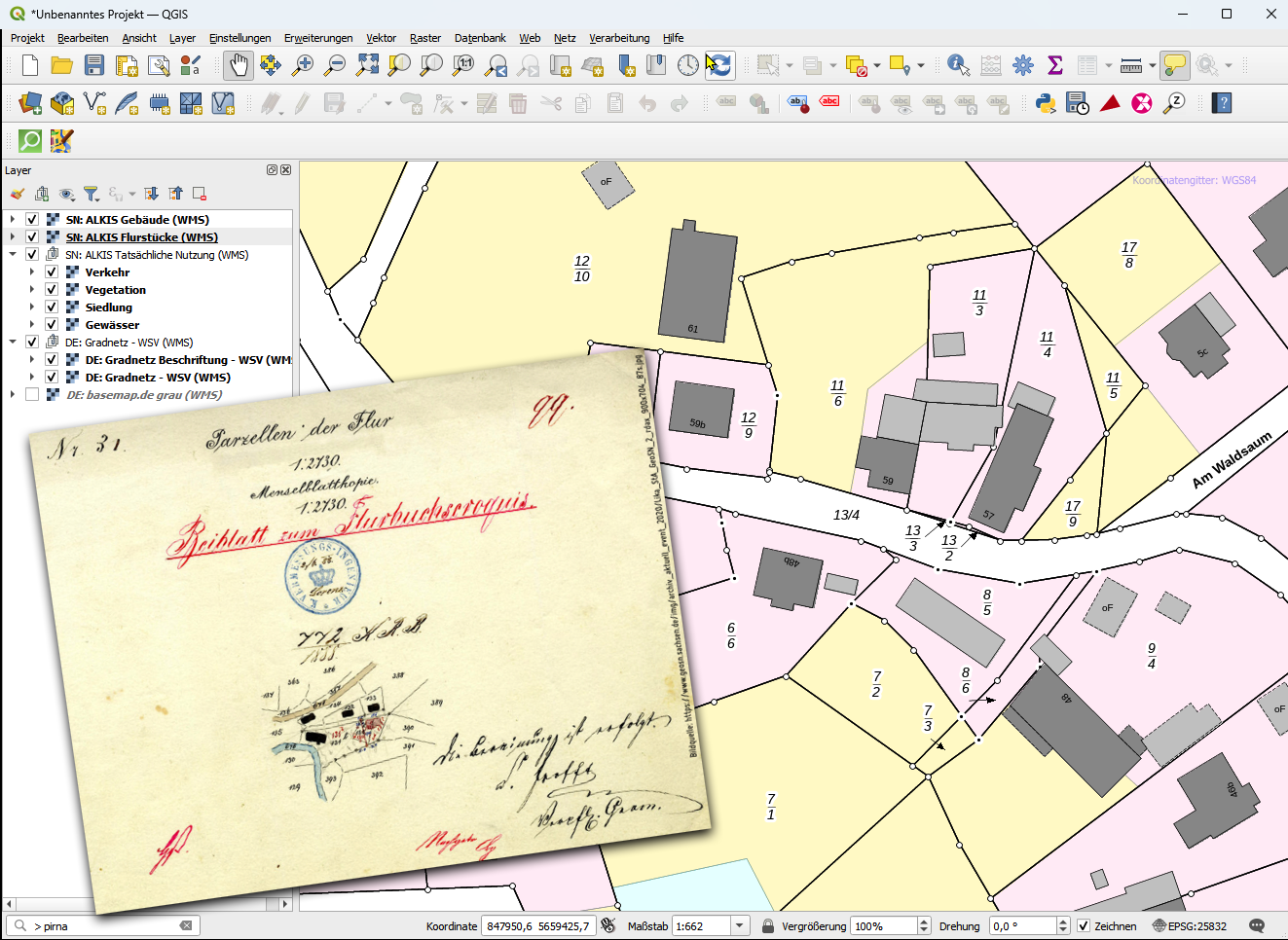
Task: Uncheck SN: ALKIS Gebäude layer visibility
Action: coord(32,220)
